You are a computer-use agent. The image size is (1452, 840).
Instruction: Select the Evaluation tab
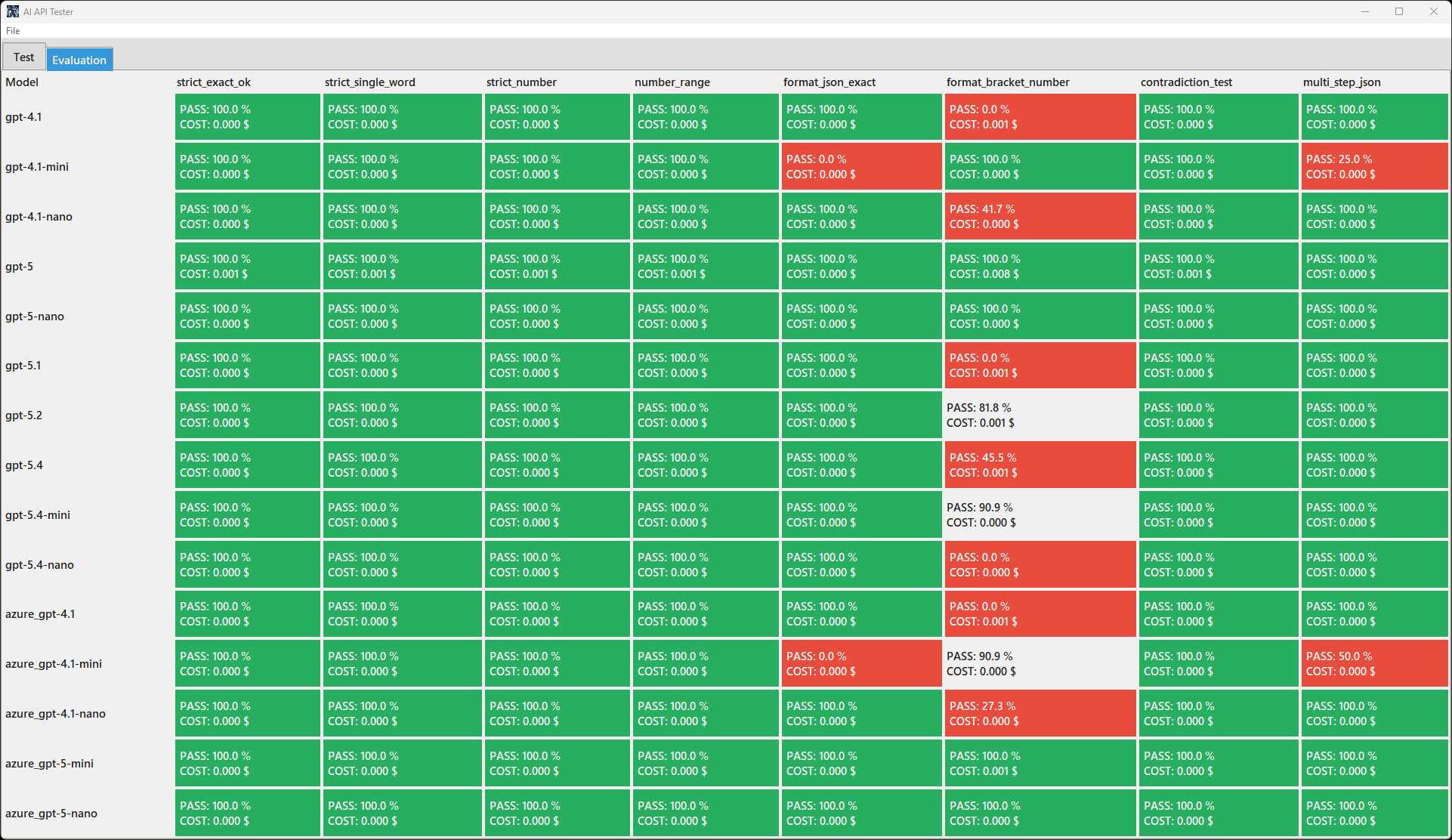pyautogui.click(x=79, y=60)
